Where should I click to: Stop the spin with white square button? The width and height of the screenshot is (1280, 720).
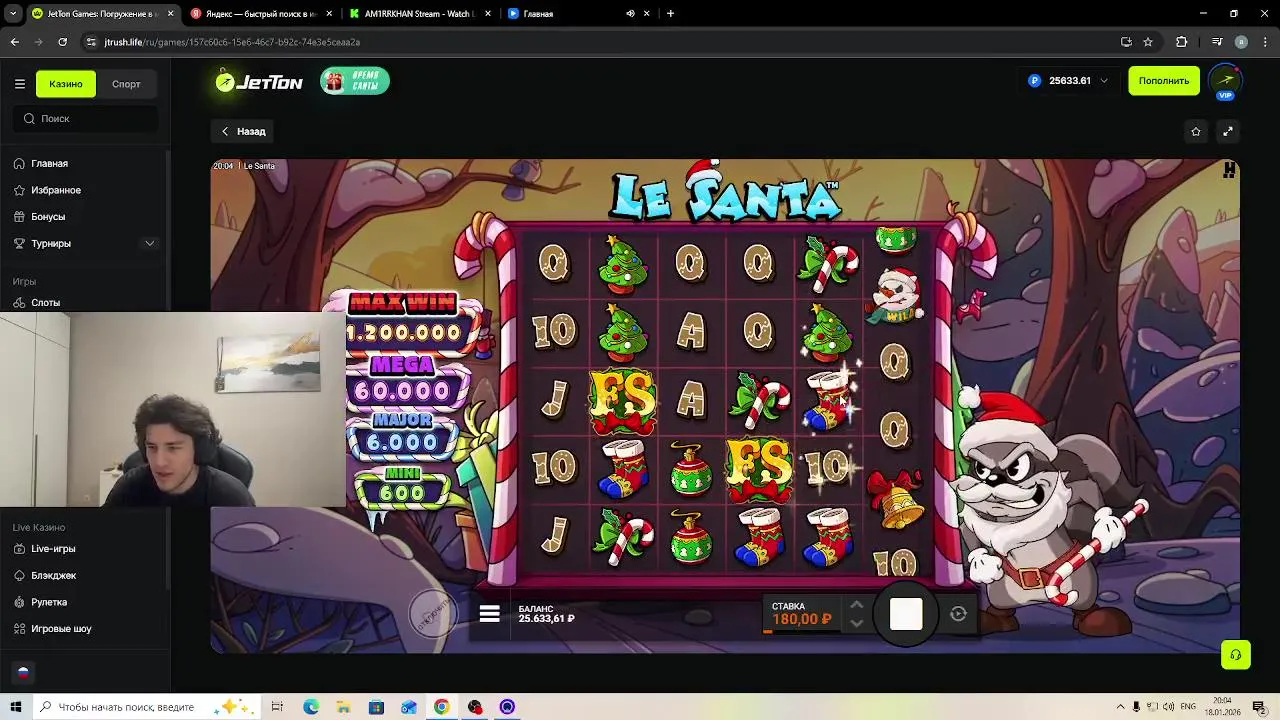point(906,614)
